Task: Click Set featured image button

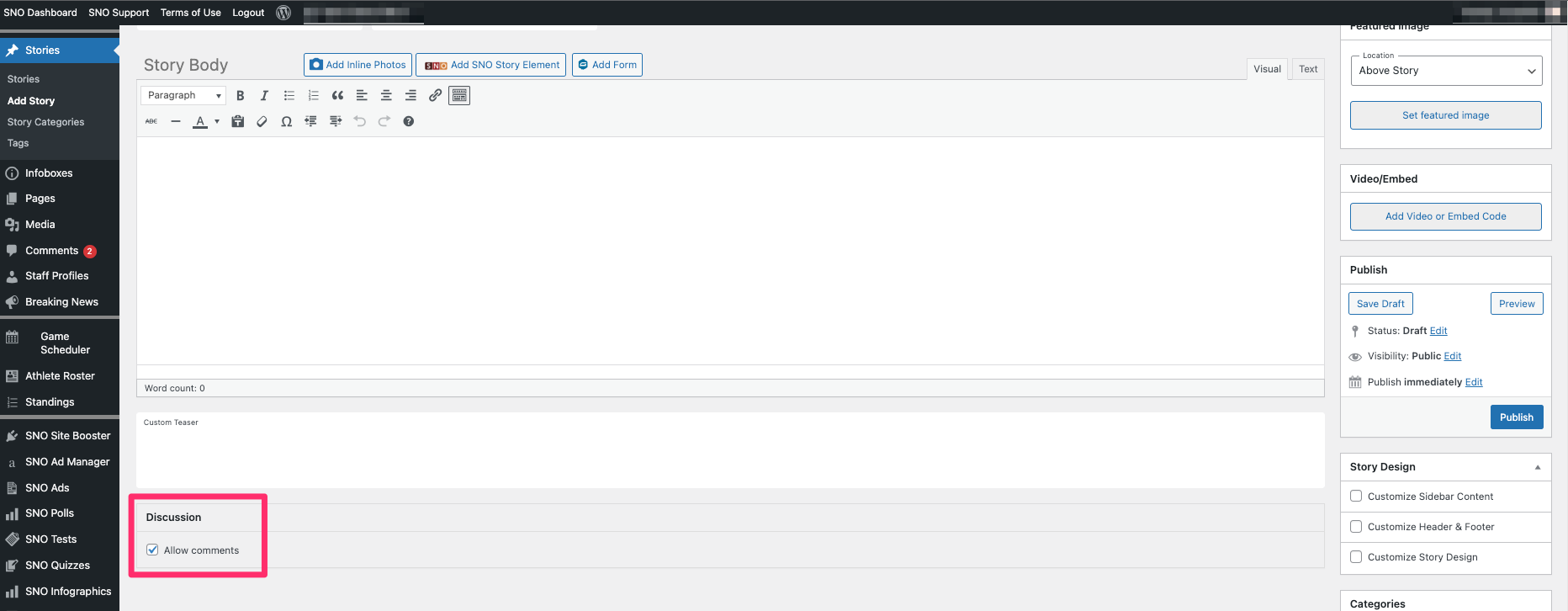Action: click(x=1446, y=115)
